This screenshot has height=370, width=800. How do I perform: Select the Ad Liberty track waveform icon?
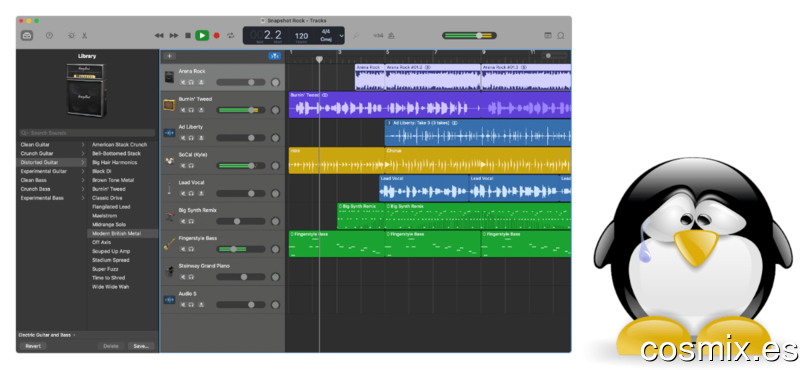(169, 133)
